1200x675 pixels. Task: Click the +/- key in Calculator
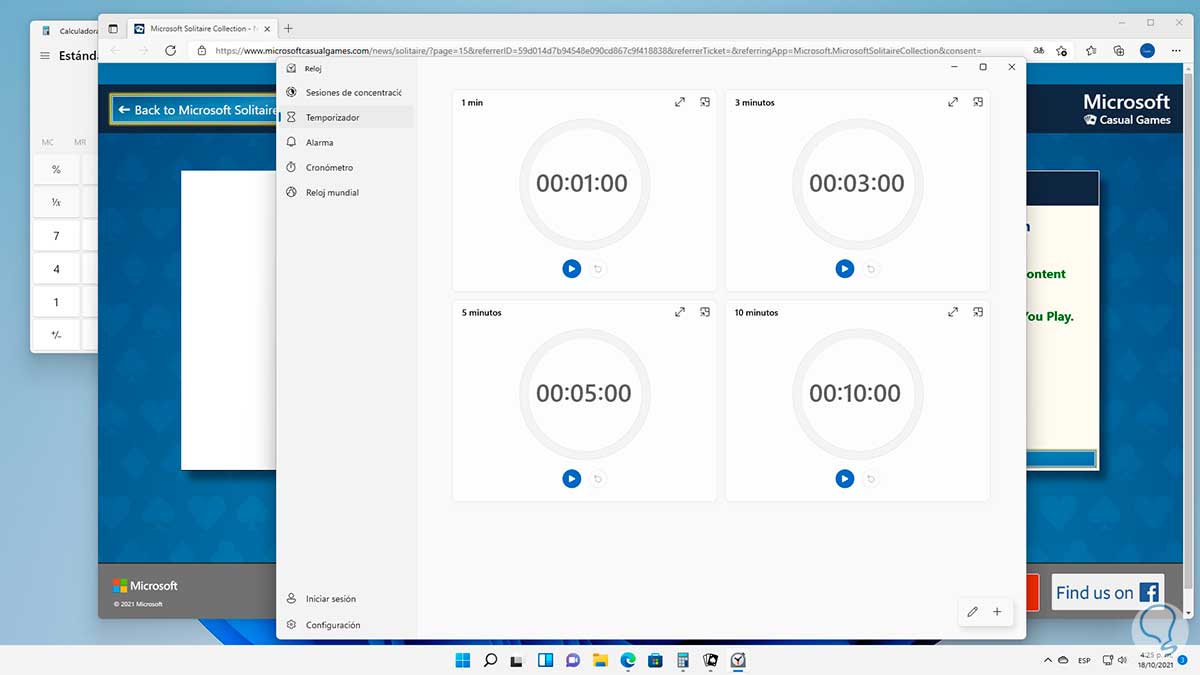pos(56,335)
